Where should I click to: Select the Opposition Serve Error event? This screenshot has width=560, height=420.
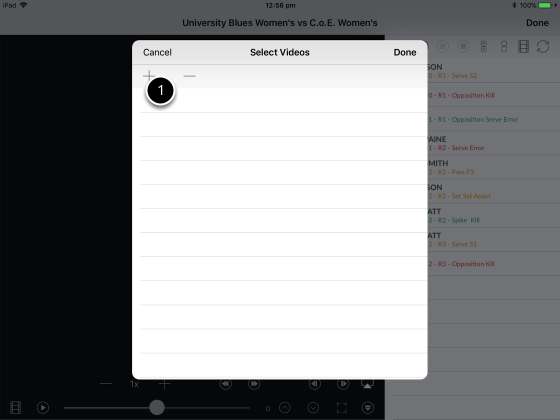pyautogui.click(x=473, y=119)
